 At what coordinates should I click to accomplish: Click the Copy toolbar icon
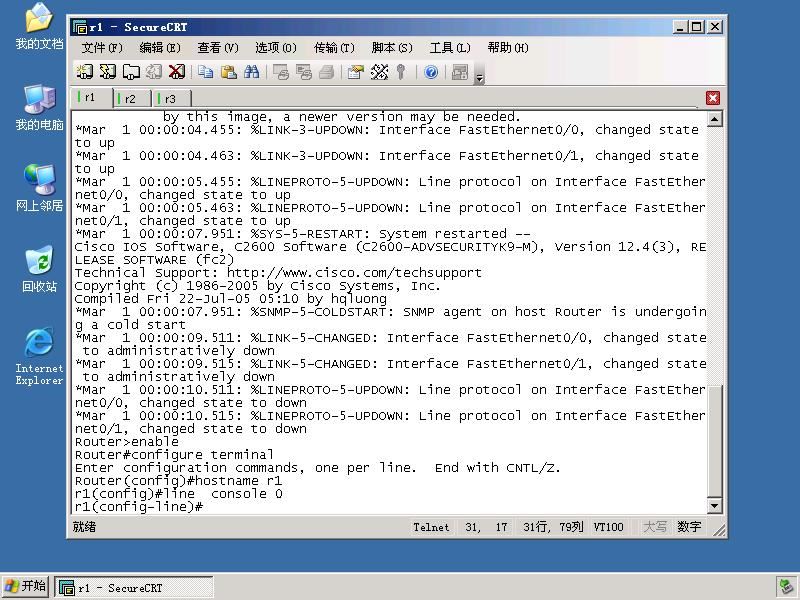point(206,72)
